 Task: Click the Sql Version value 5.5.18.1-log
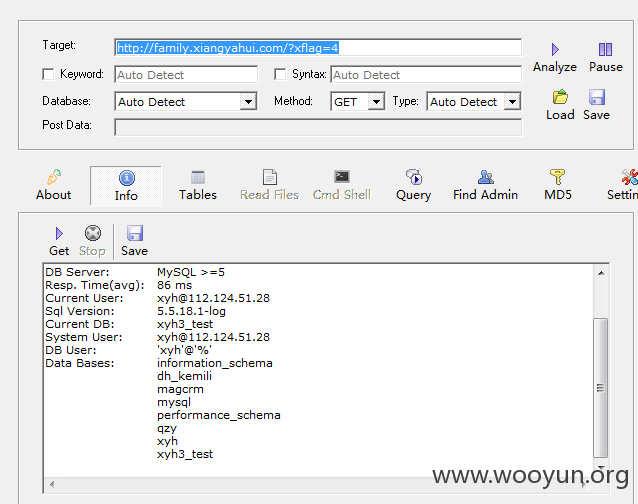191,311
